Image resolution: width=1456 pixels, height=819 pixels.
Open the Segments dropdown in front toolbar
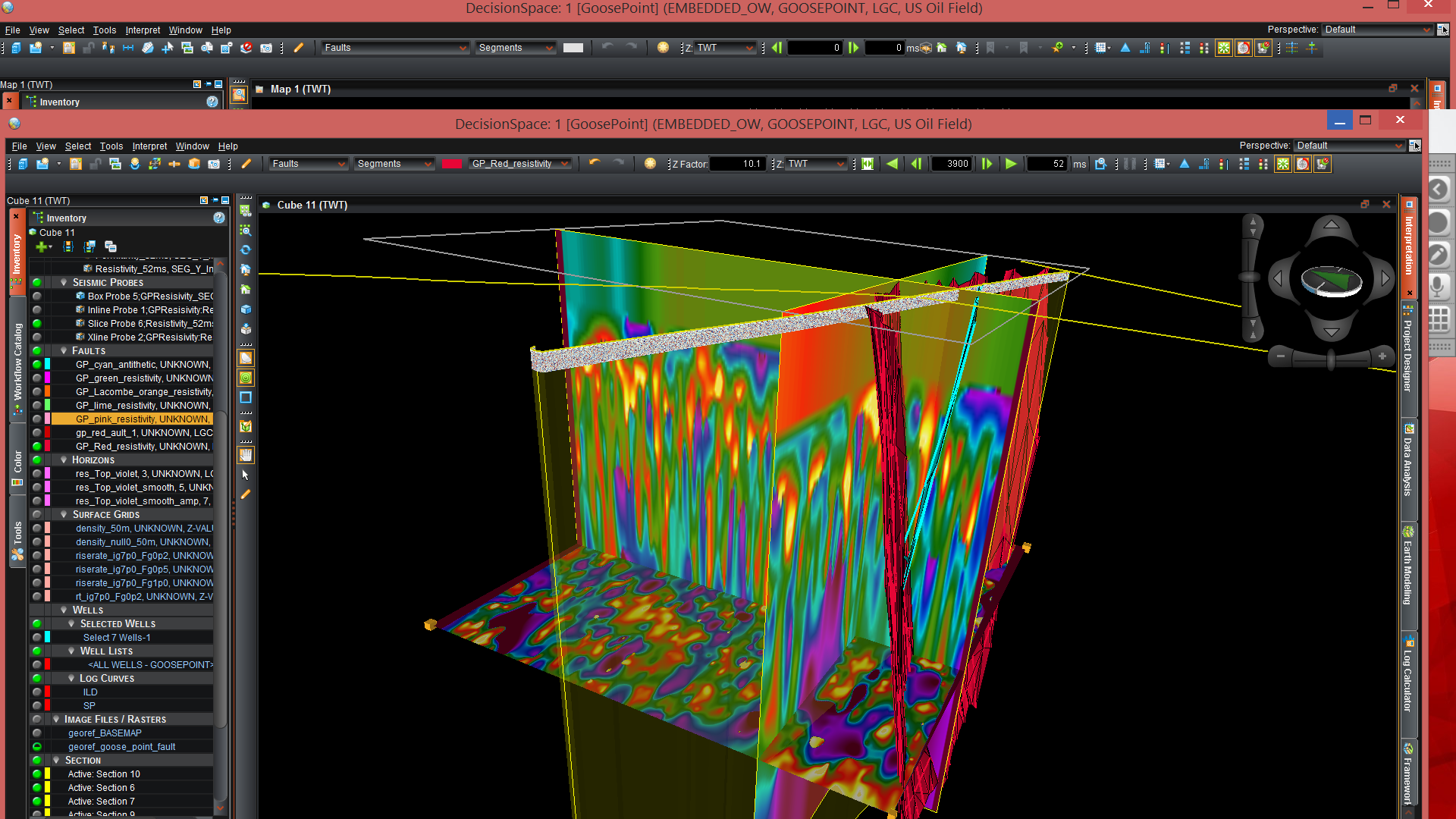coord(394,164)
